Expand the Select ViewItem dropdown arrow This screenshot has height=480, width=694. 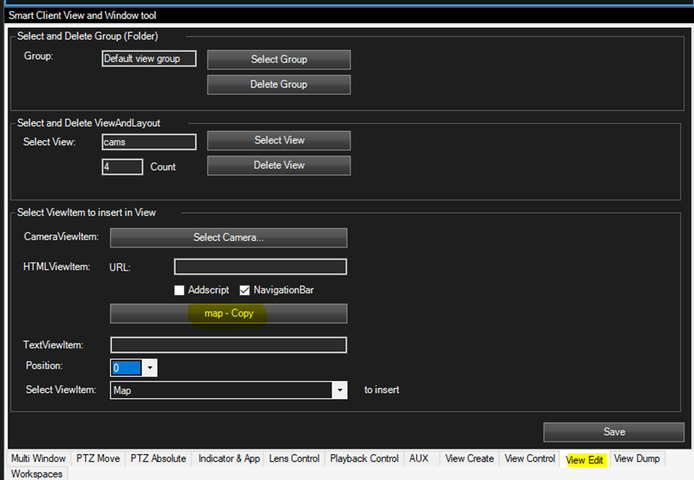pos(340,391)
